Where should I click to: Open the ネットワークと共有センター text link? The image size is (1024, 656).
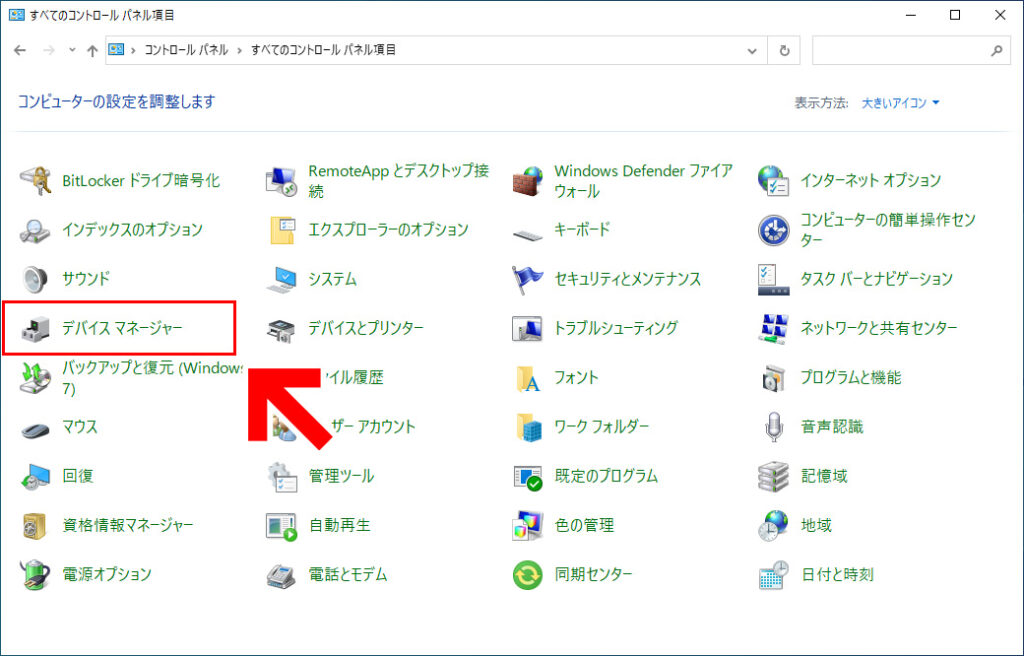pyautogui.click(x=879, y=328)
